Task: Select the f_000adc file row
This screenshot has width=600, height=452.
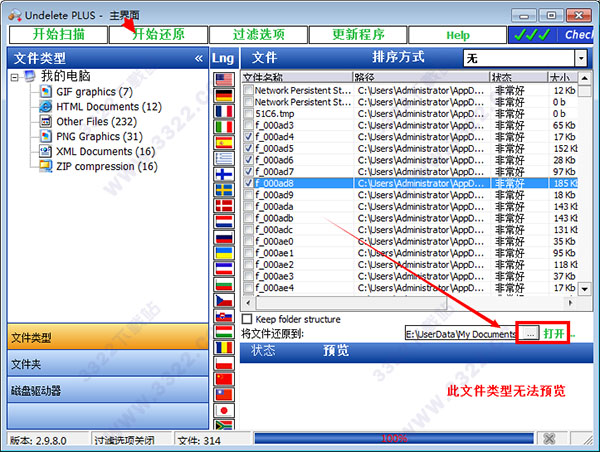Action: (x=410, y=230)
